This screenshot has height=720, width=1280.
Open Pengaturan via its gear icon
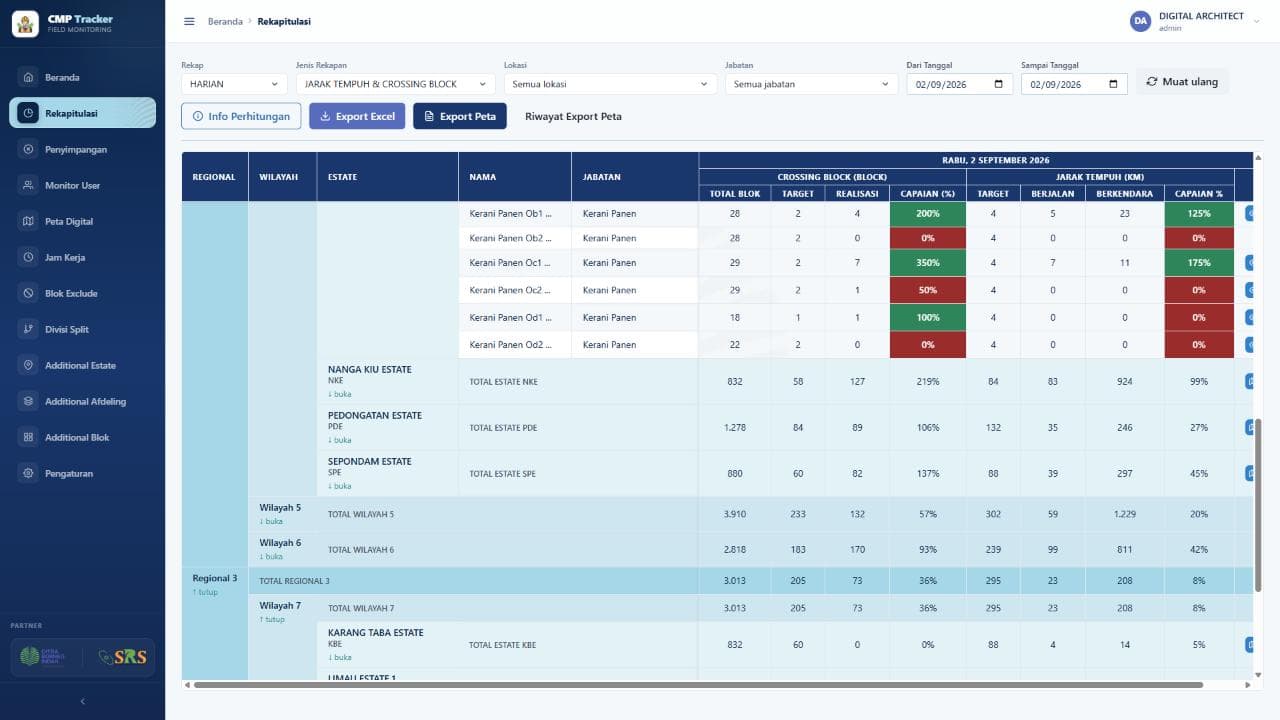(x=28, y=473)
